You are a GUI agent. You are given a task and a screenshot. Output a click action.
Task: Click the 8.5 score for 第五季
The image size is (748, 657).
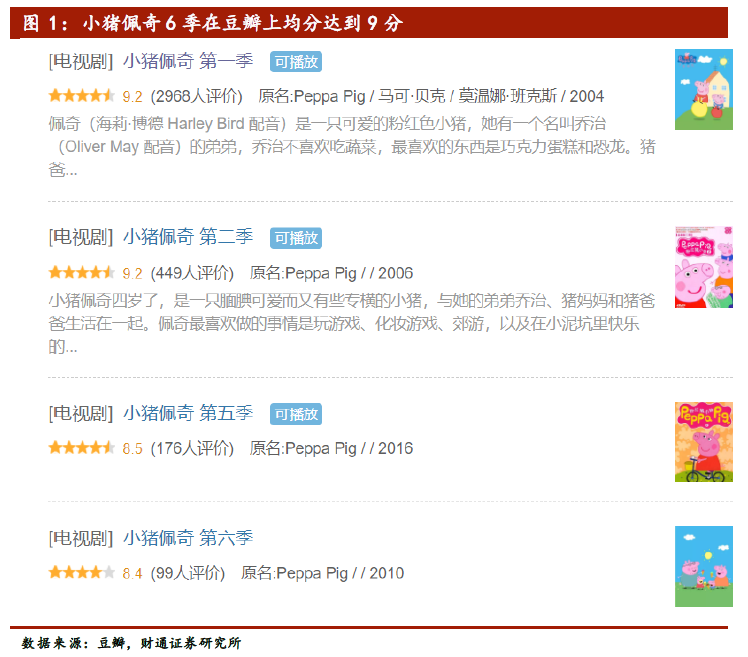coord(132,449)
